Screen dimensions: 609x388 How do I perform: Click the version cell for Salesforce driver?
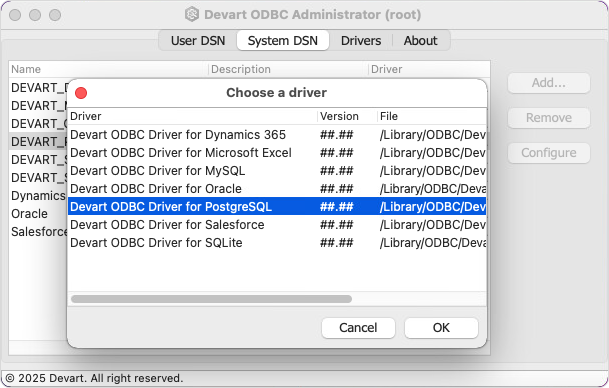pos(337,224)
